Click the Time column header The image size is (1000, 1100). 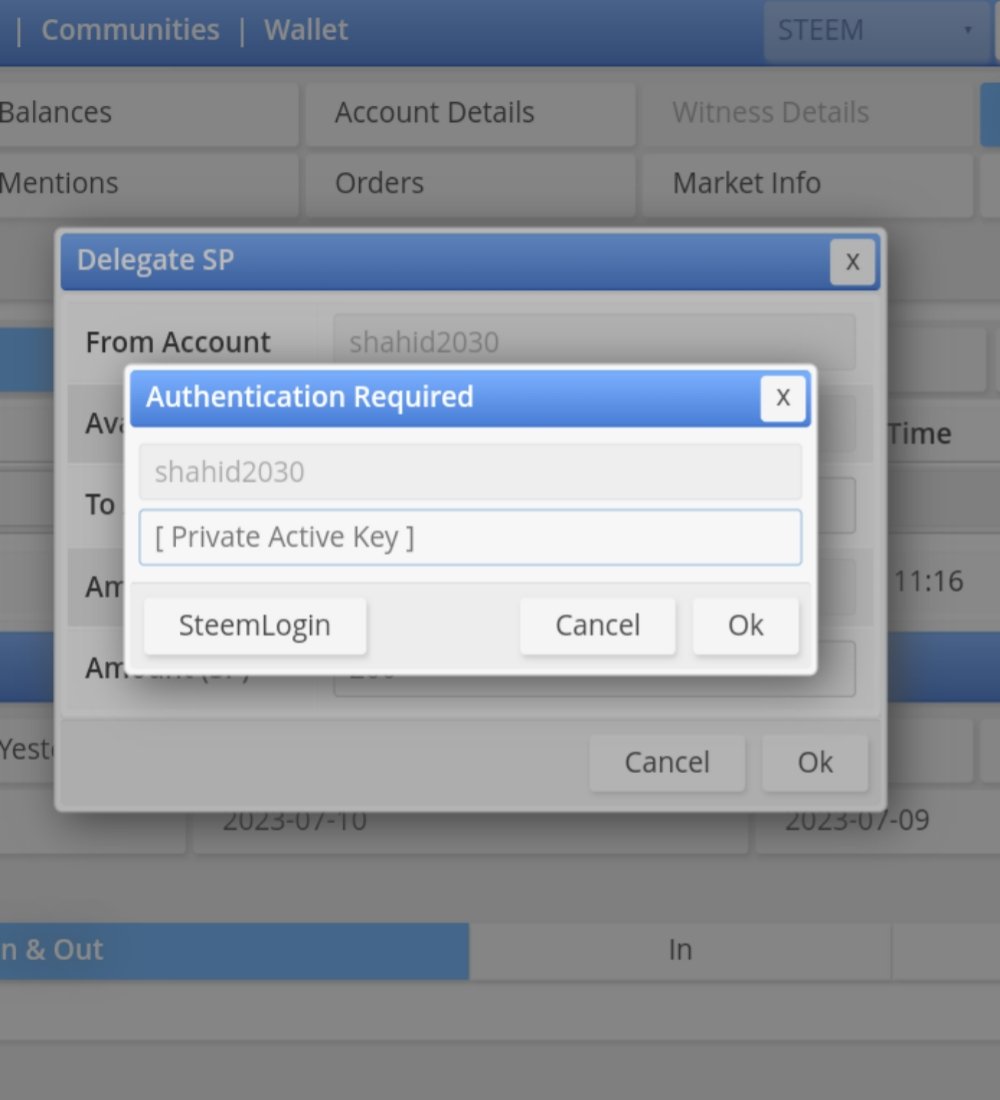(x=919, y=434)
